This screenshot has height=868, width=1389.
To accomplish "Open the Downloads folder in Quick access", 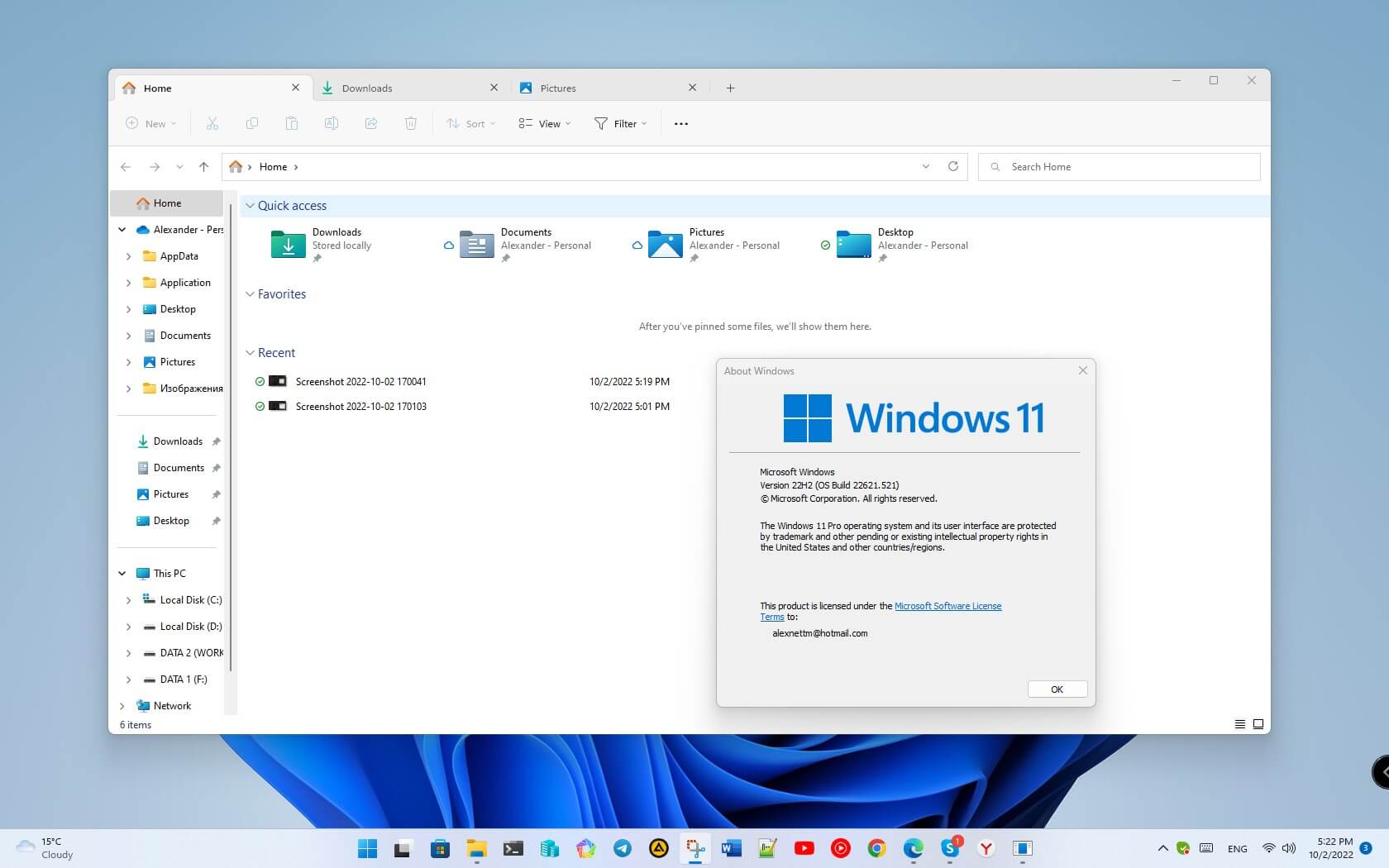I will (322, 245).
